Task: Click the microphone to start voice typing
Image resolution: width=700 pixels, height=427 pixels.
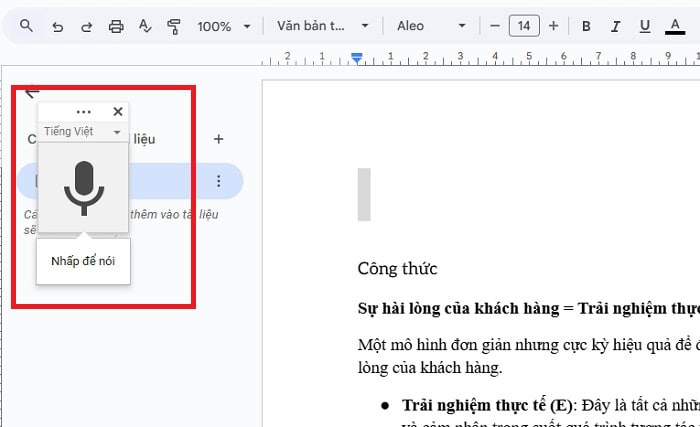Action: coord(84,187)
